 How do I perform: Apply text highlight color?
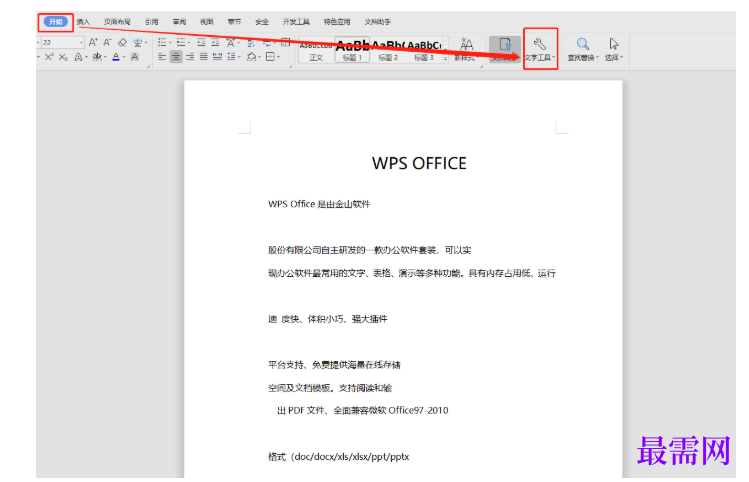tap(97, 57)
